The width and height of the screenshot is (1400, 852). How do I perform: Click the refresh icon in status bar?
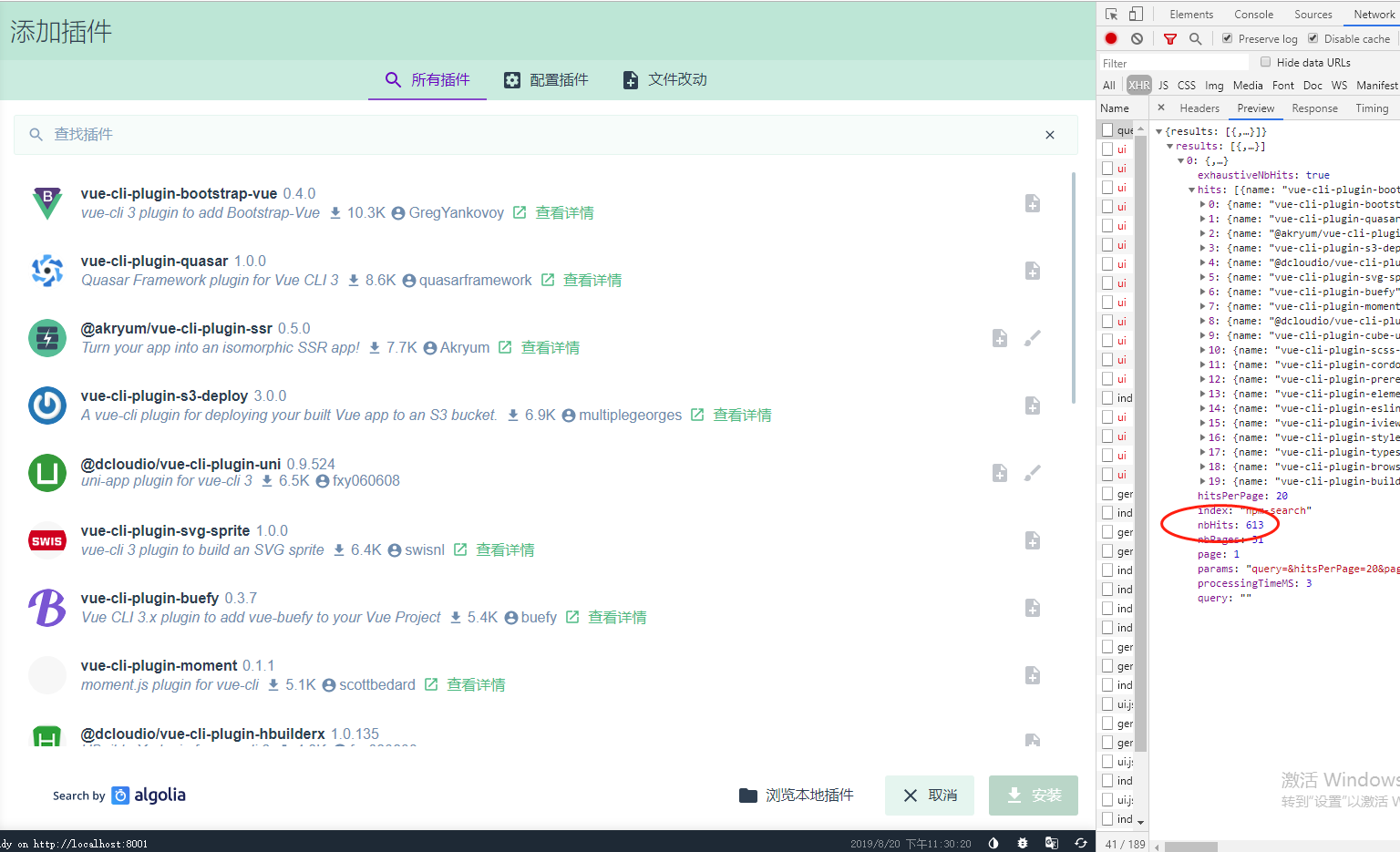[1081, 843]
